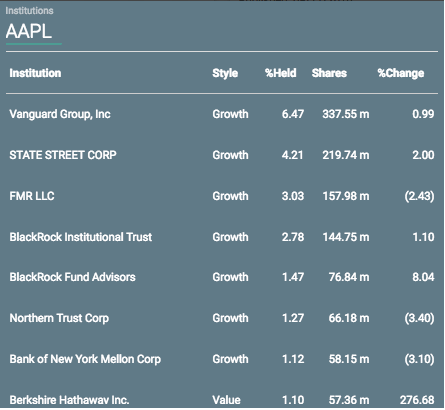The height and width of the screenshot is (410, 445).
Task: Click State Street's 4.21 %Held value
Action: tap(293, 155)
